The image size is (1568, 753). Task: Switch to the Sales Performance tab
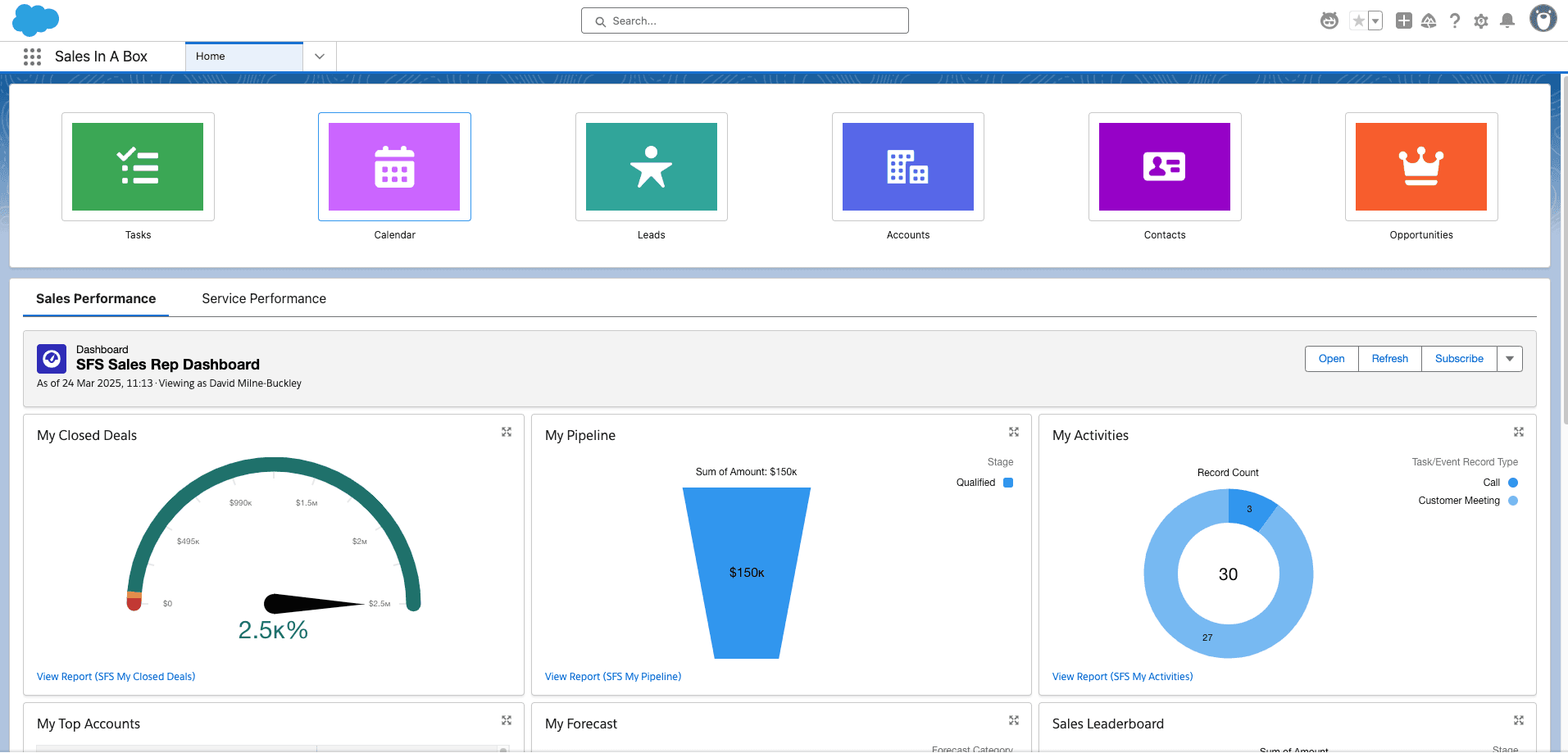pos(96,299)
